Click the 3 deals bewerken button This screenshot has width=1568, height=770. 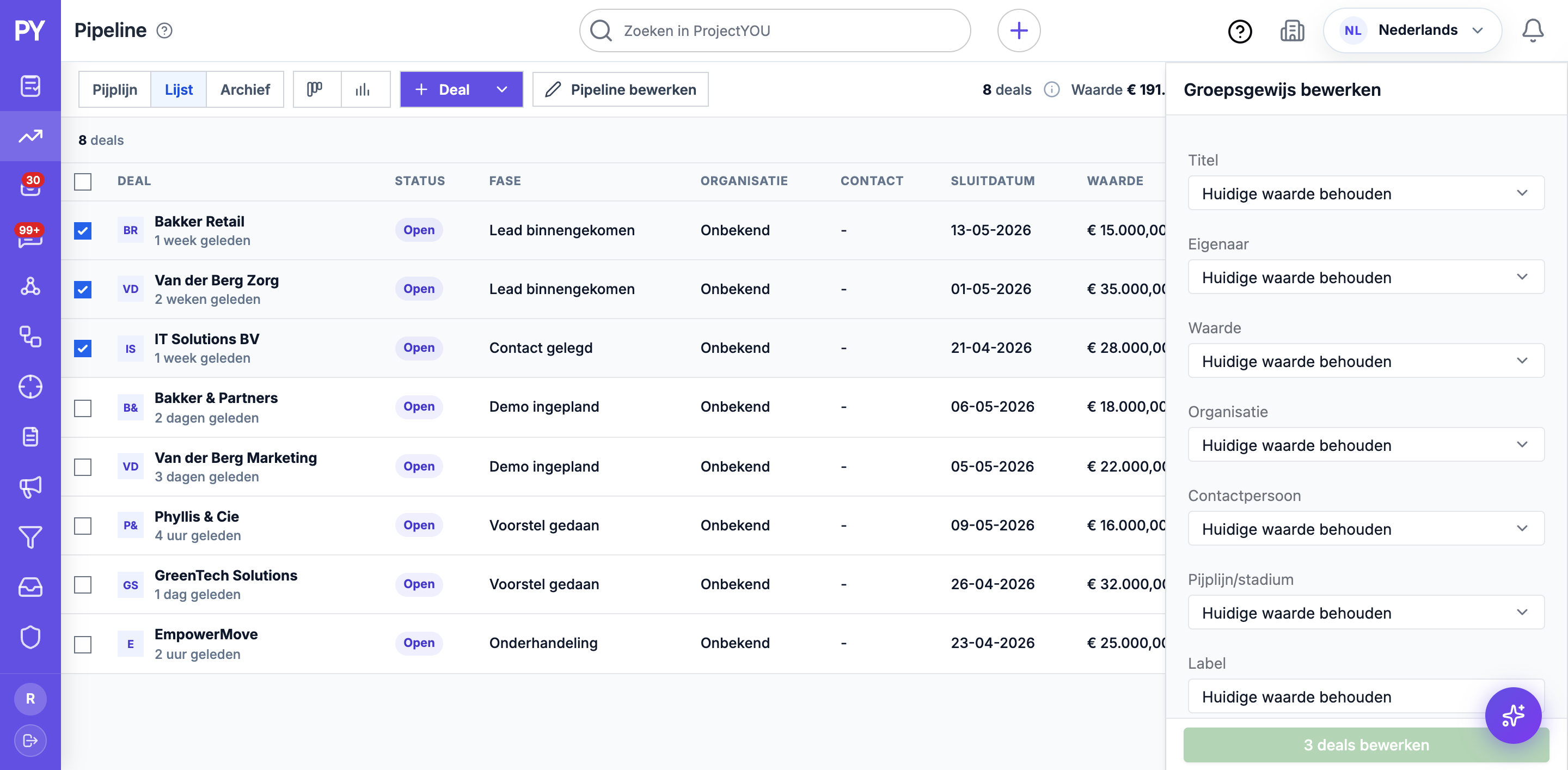[x=1365, y=745]
